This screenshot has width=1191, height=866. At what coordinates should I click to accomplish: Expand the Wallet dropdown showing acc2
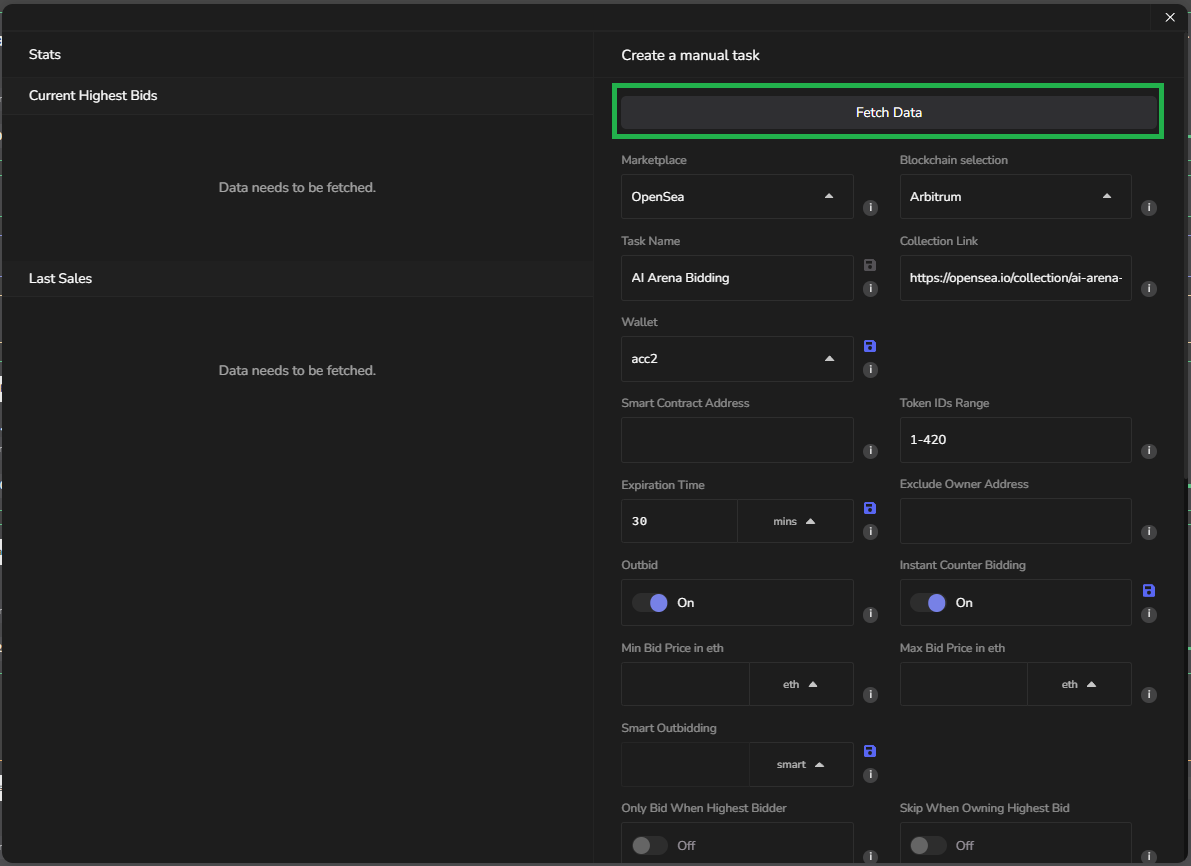pos(737,359)
